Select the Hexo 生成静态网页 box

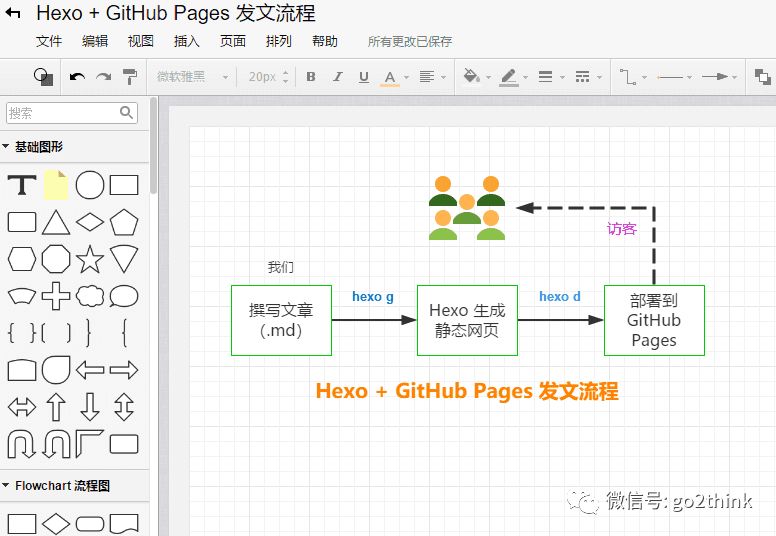tap(467, 320)
